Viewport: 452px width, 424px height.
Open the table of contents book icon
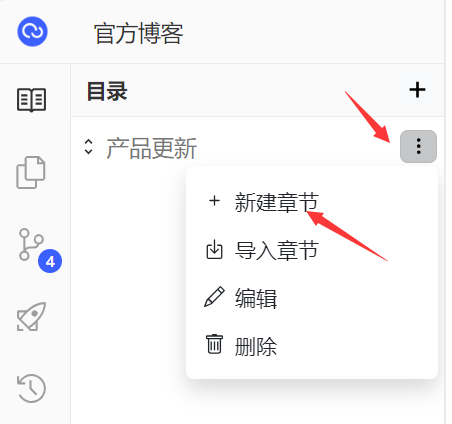pyautogui.click(x=31, y=100)
